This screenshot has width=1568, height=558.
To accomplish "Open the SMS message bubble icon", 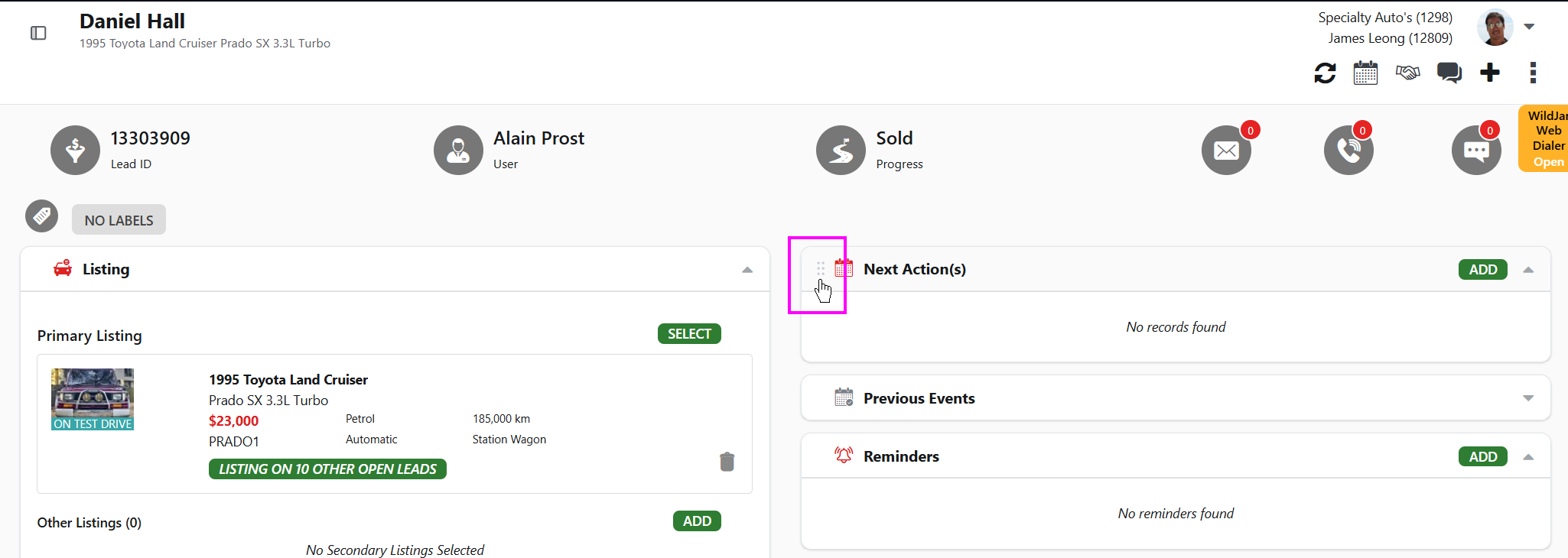I will pyautogui.click(x=1476, y=150).
